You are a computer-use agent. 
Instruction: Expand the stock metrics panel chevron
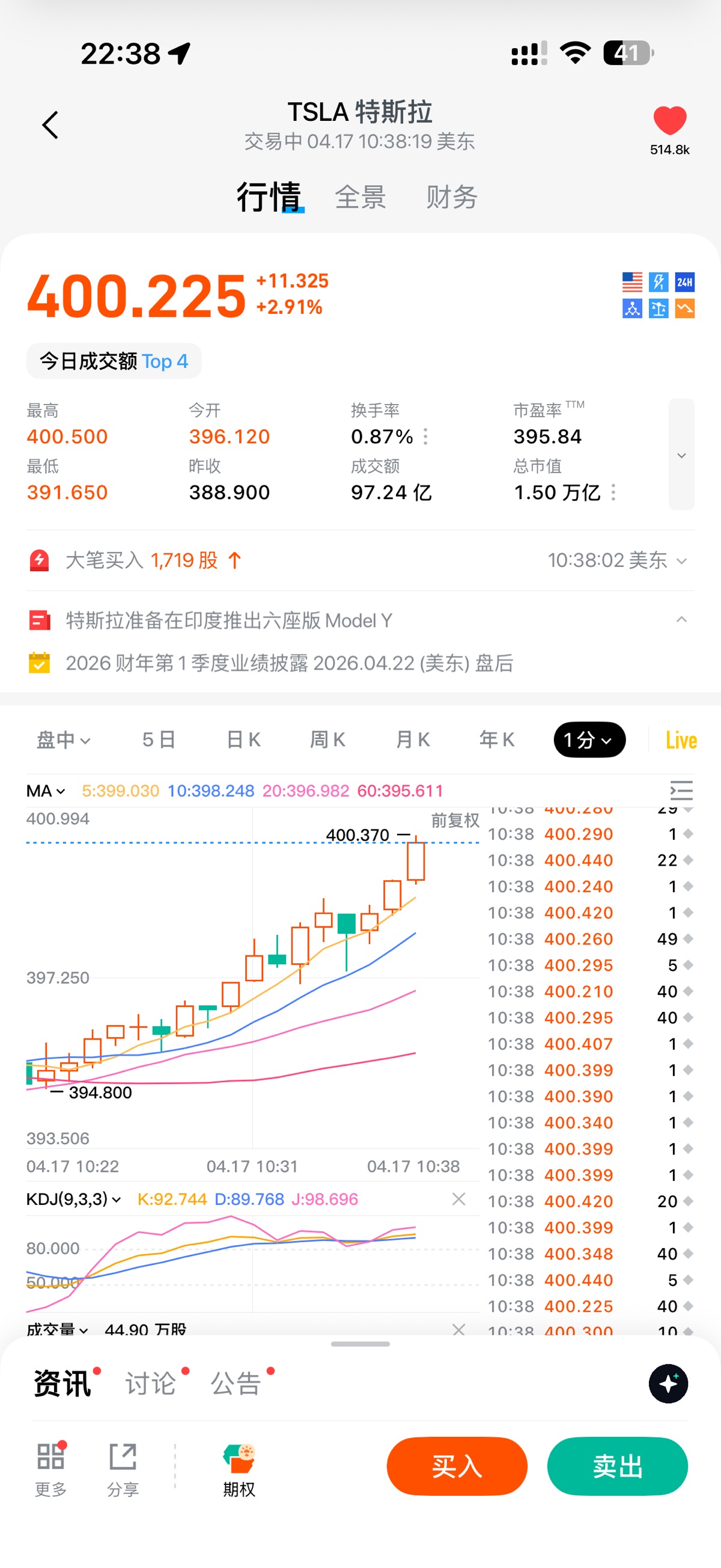tap(681, 455)
